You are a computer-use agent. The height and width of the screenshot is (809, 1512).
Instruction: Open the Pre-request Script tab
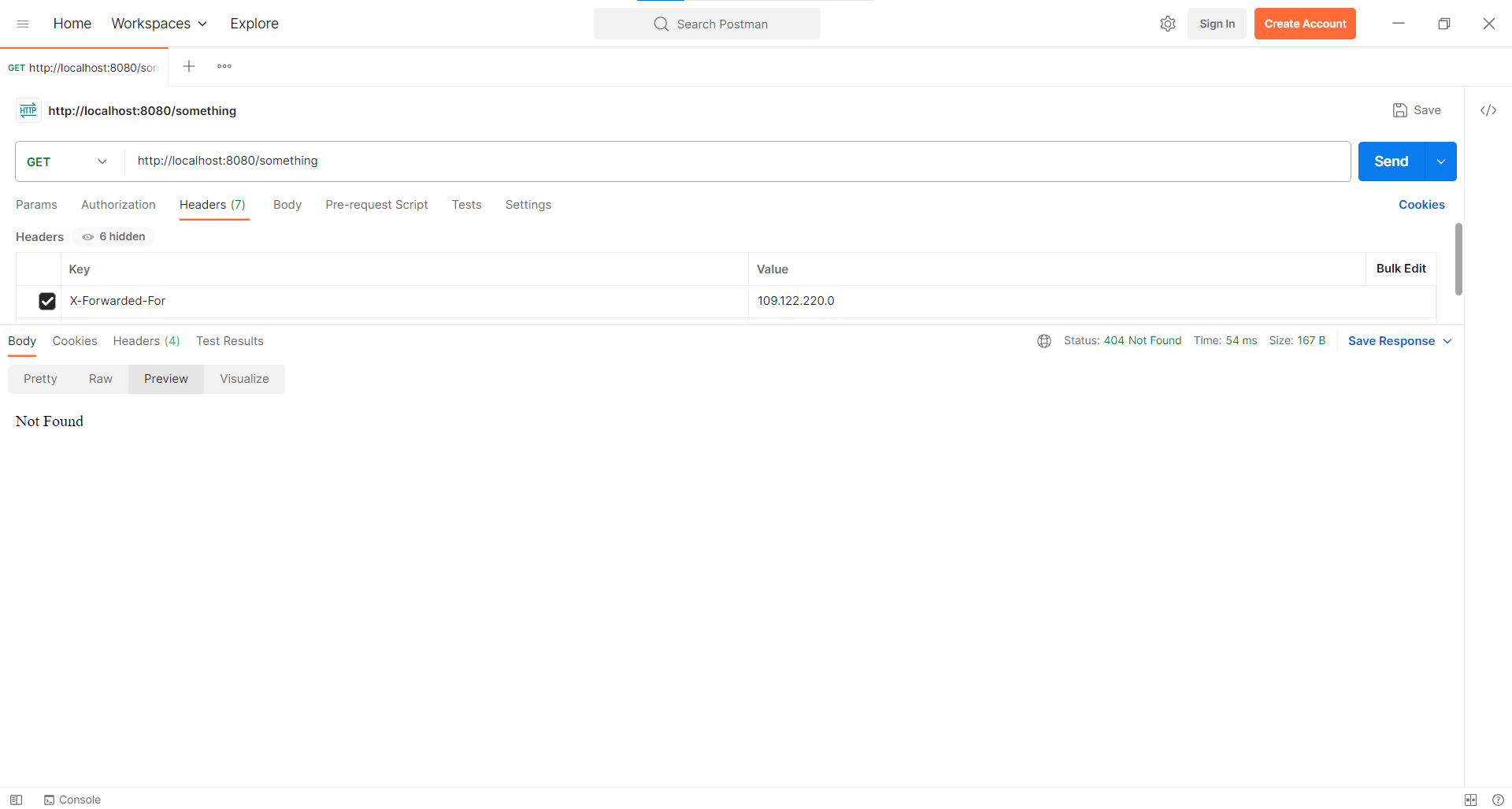[376, 205]
